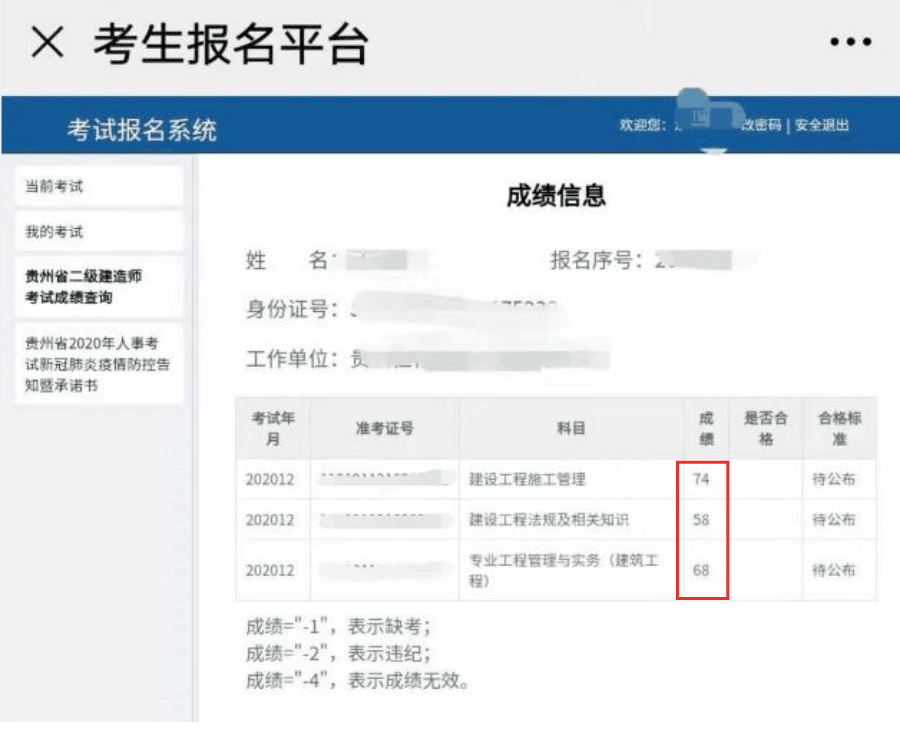Open 贵州省二级建造师考试成绩查询 menu entry
The width and height of the screenshot is (900, 739).
99,287
